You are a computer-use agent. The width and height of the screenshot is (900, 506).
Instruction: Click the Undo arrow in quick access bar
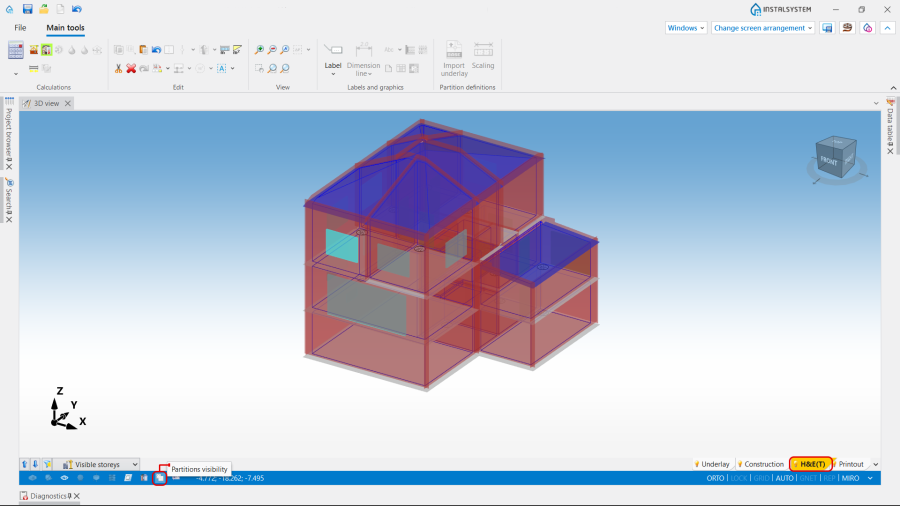[77, 9]
